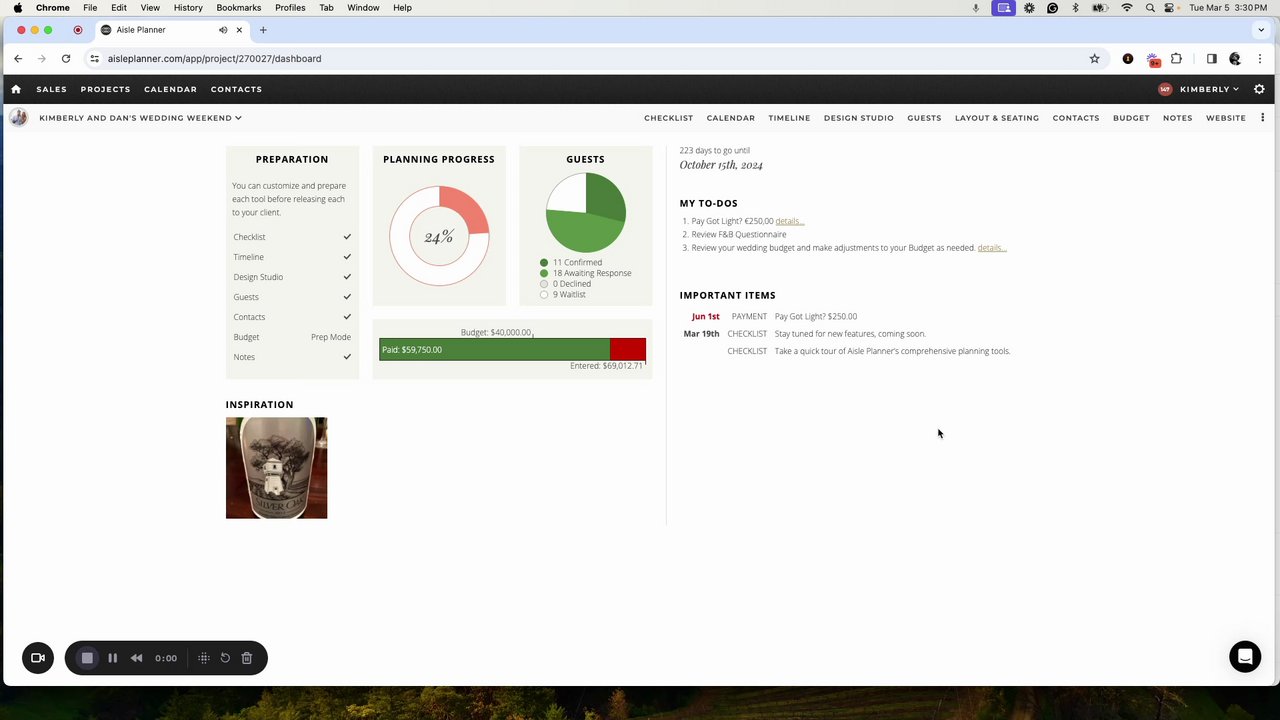Click the browser address bar
Viewport: 1280px width, 720px height.
pos(590,59)
